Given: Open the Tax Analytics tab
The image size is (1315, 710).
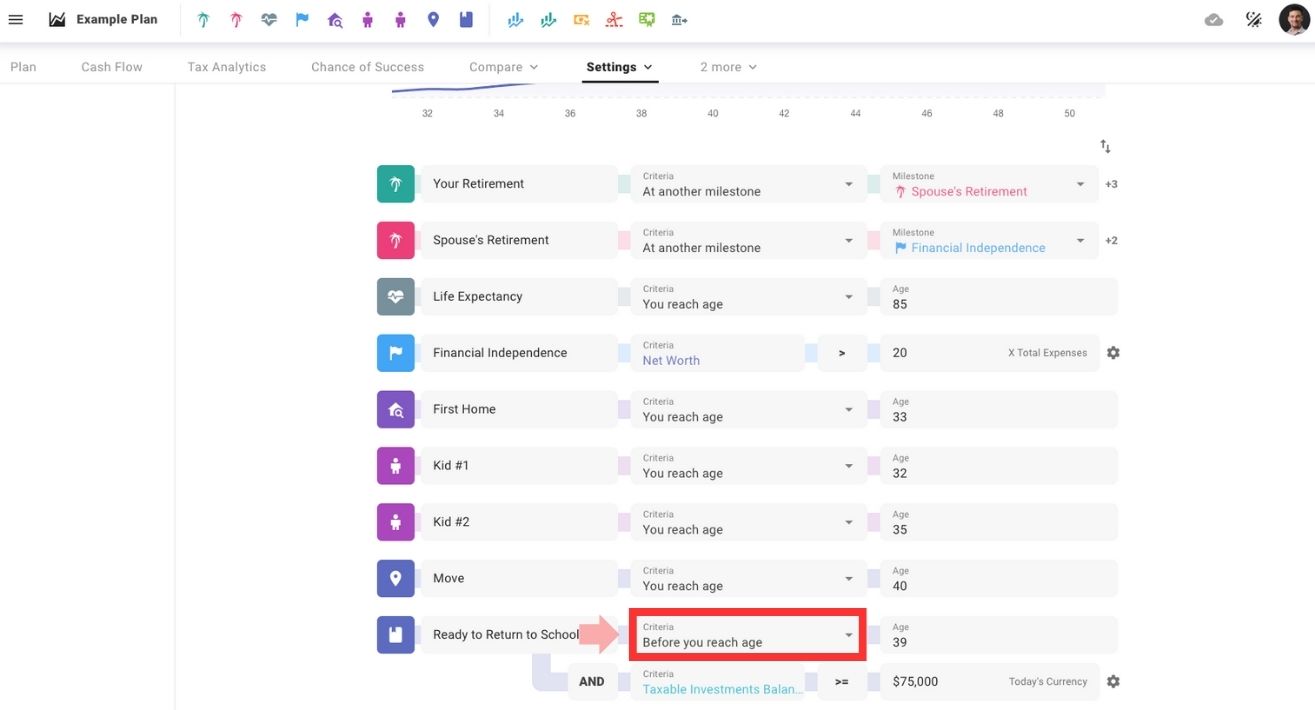Looking at the screenshot, I should tap(227, 67).
